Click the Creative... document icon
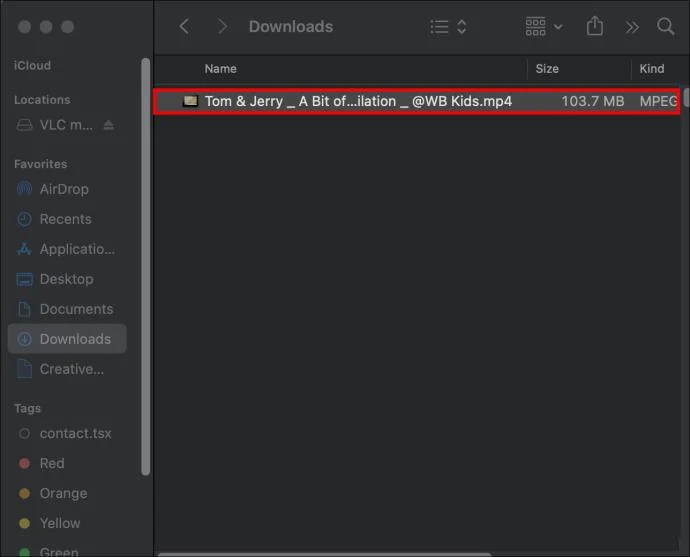690x557 pixels. click(x=24, y=369)
